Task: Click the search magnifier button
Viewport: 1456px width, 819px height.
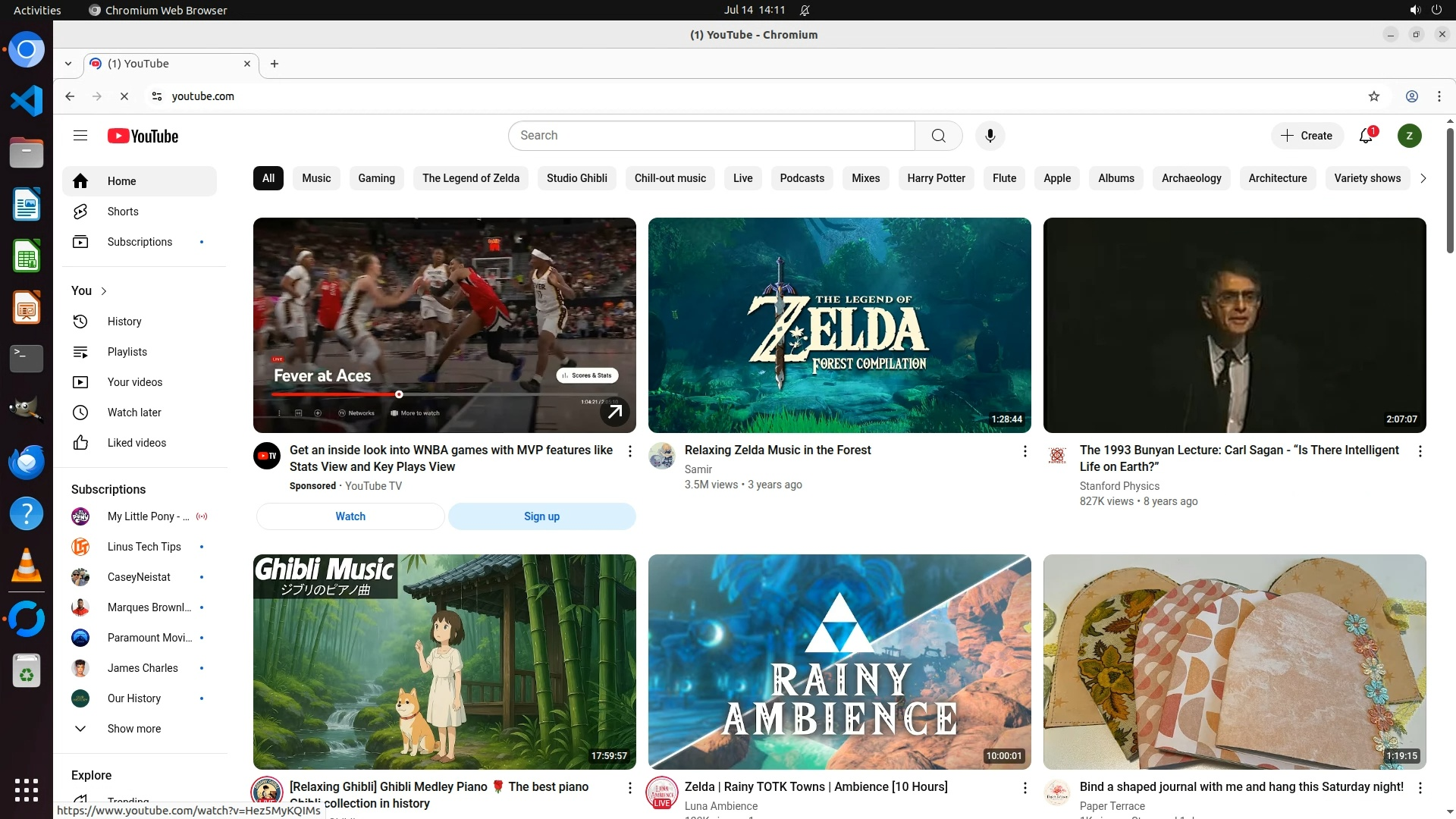Action: pos(938,136)
